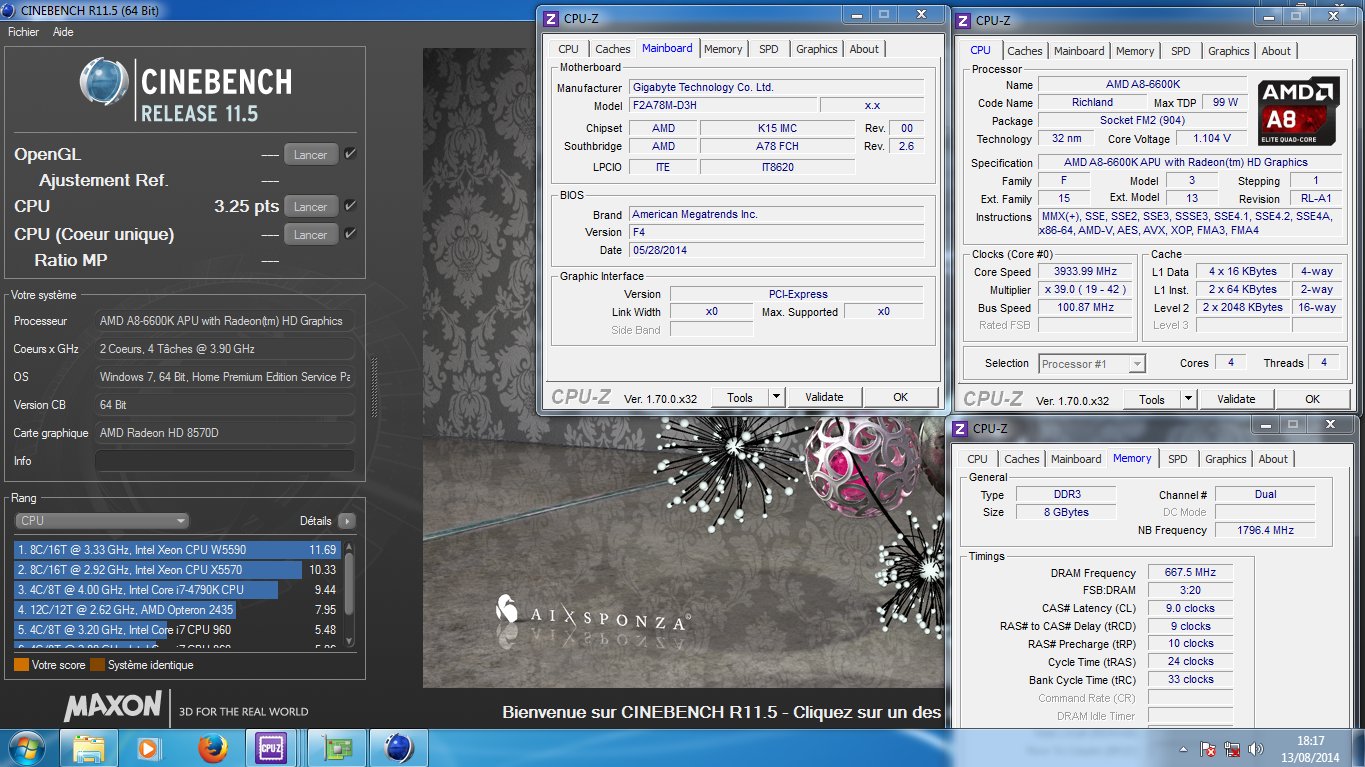Screen dimensions: 1365x767
Task: Open the Fichier menu
Action: [23, 32]
